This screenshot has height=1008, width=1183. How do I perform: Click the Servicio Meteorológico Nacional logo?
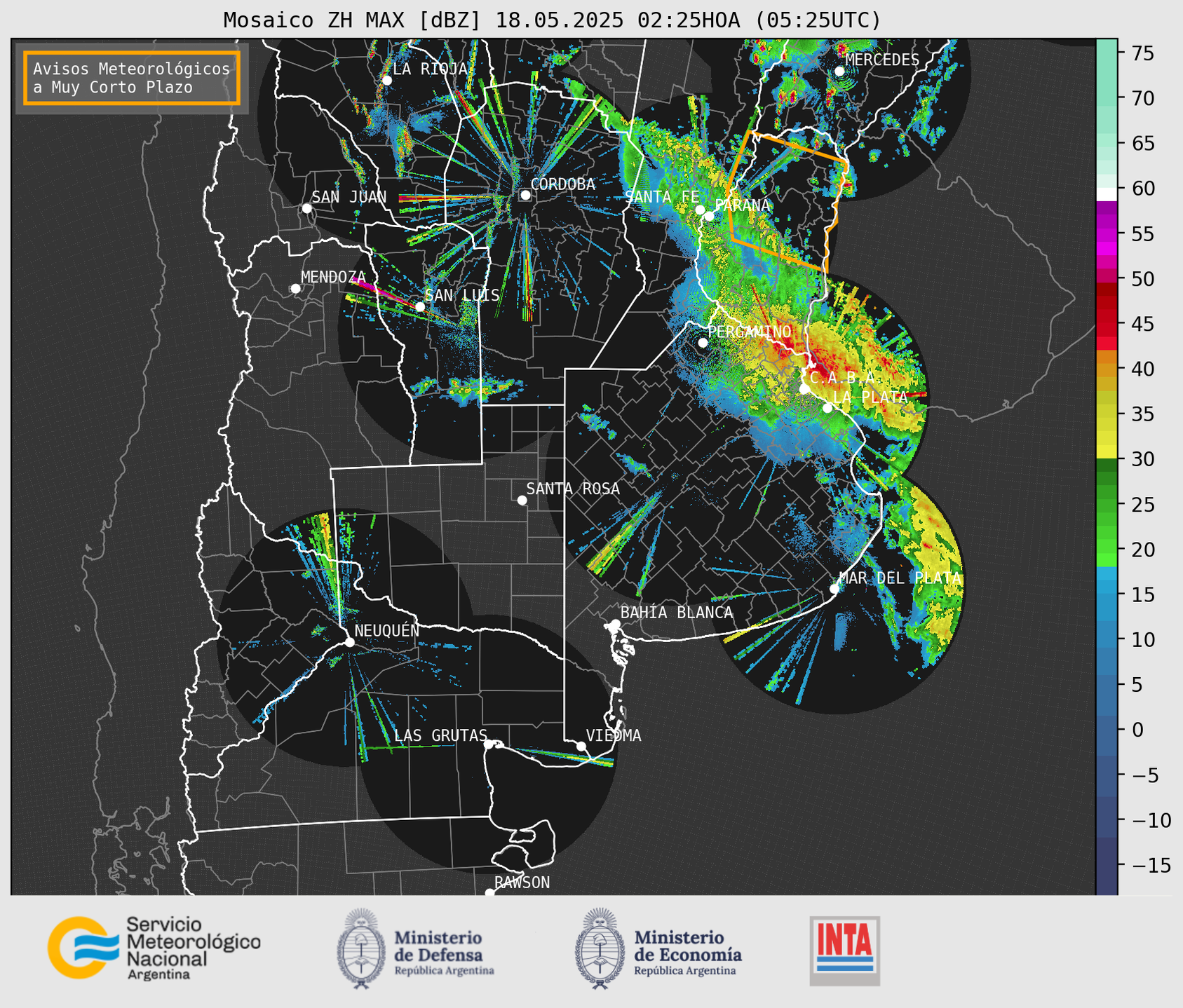pos(154,948)
